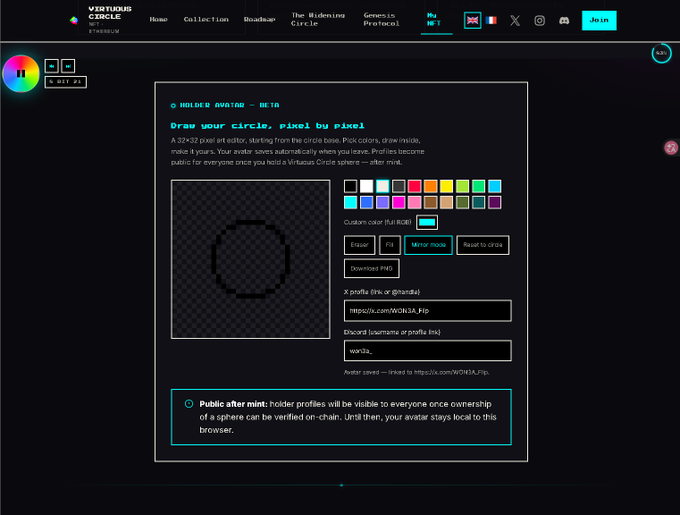Screen dimensions: 680x515
Task: Click Download PNG button
Action: 372,268
